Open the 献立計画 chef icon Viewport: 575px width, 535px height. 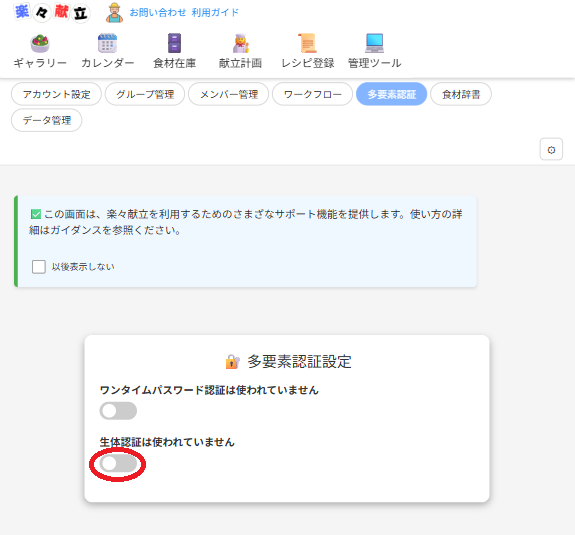[x=241, y=43]
